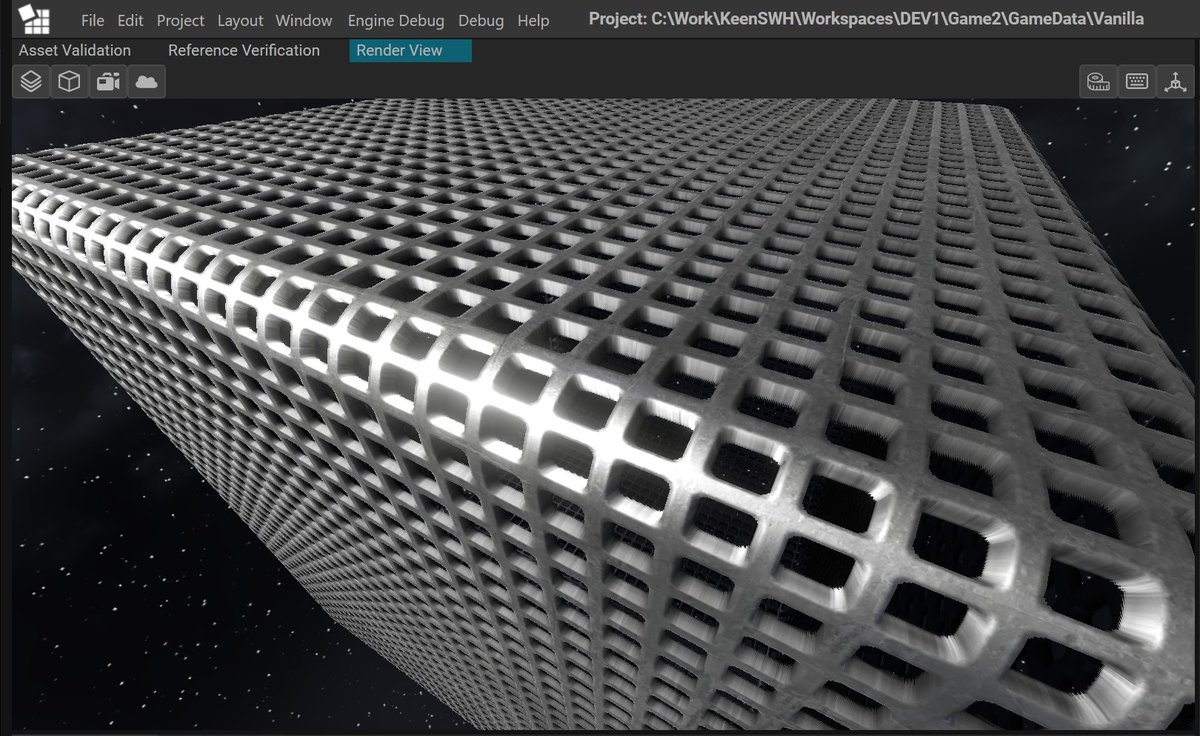Image resolution: width=1200 pixels, height=736 pixels.
Task: Open the File menu
Action: pyautogui.click(x=93, y=20)
